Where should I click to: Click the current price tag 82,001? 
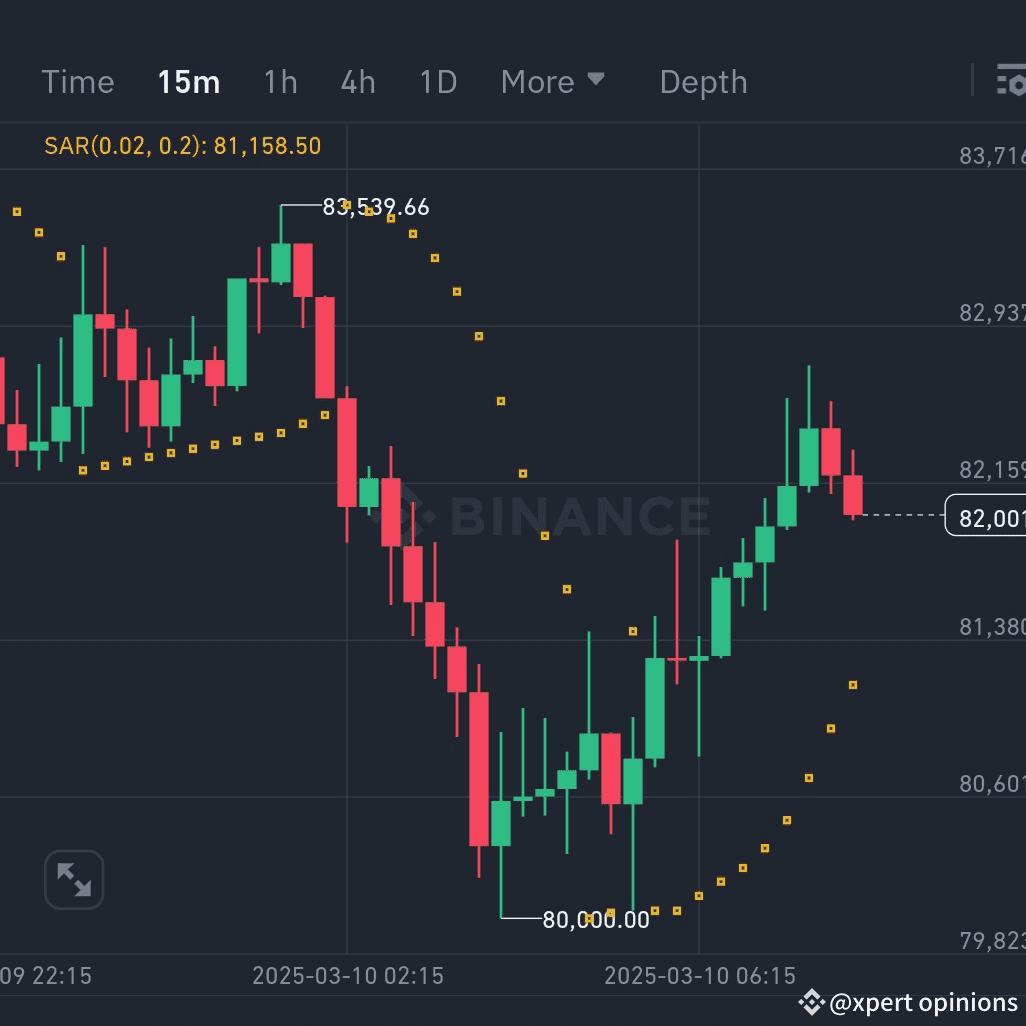[985, 516]
